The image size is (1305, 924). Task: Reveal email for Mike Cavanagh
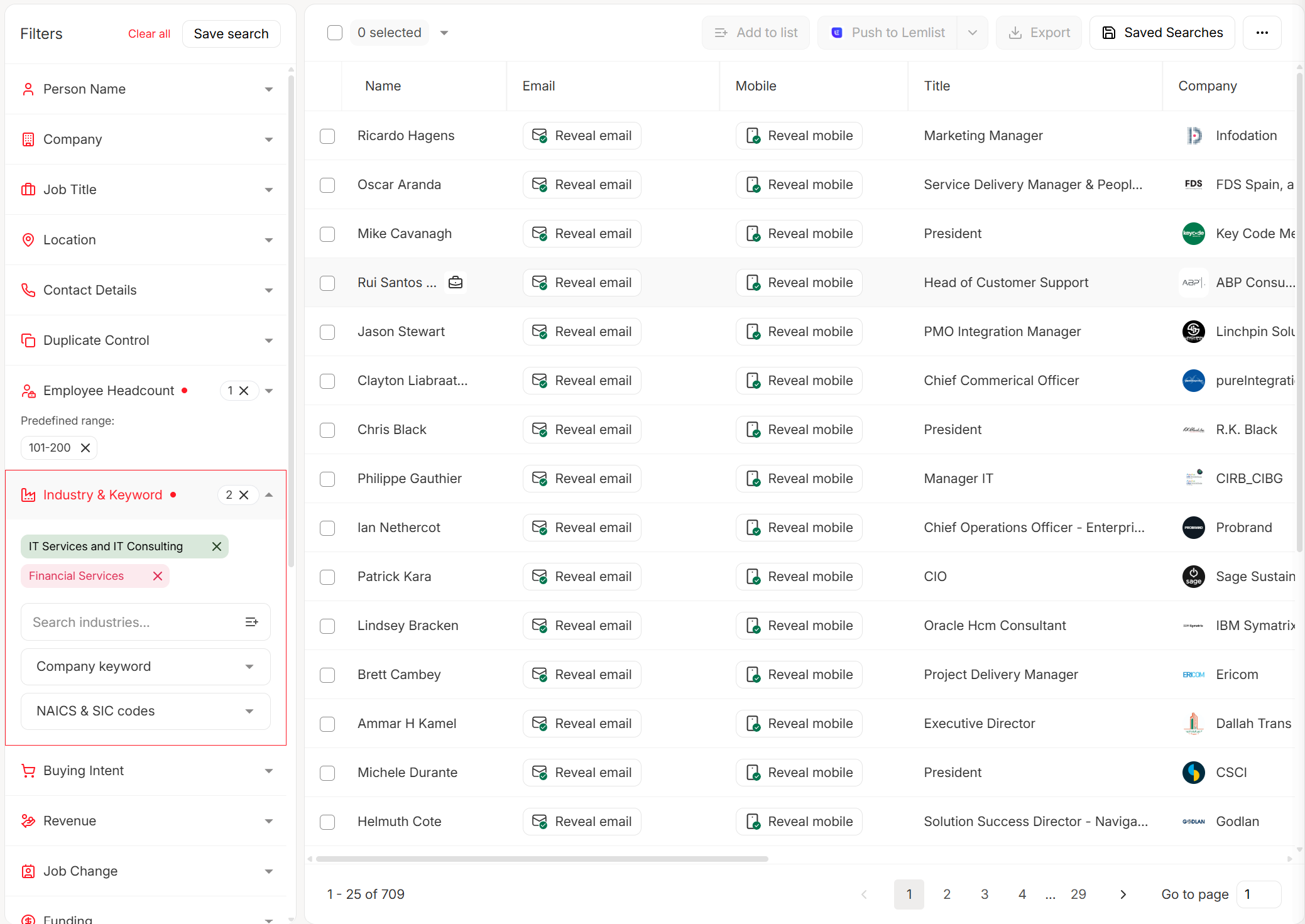click(582, 234)
